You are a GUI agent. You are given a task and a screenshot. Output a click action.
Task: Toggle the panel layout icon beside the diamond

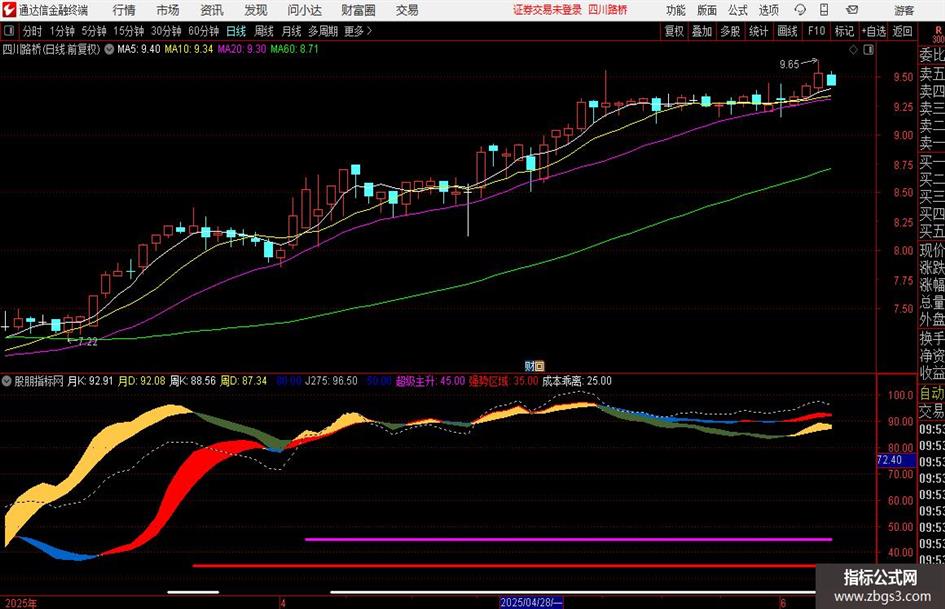click(x=868, y=50)
